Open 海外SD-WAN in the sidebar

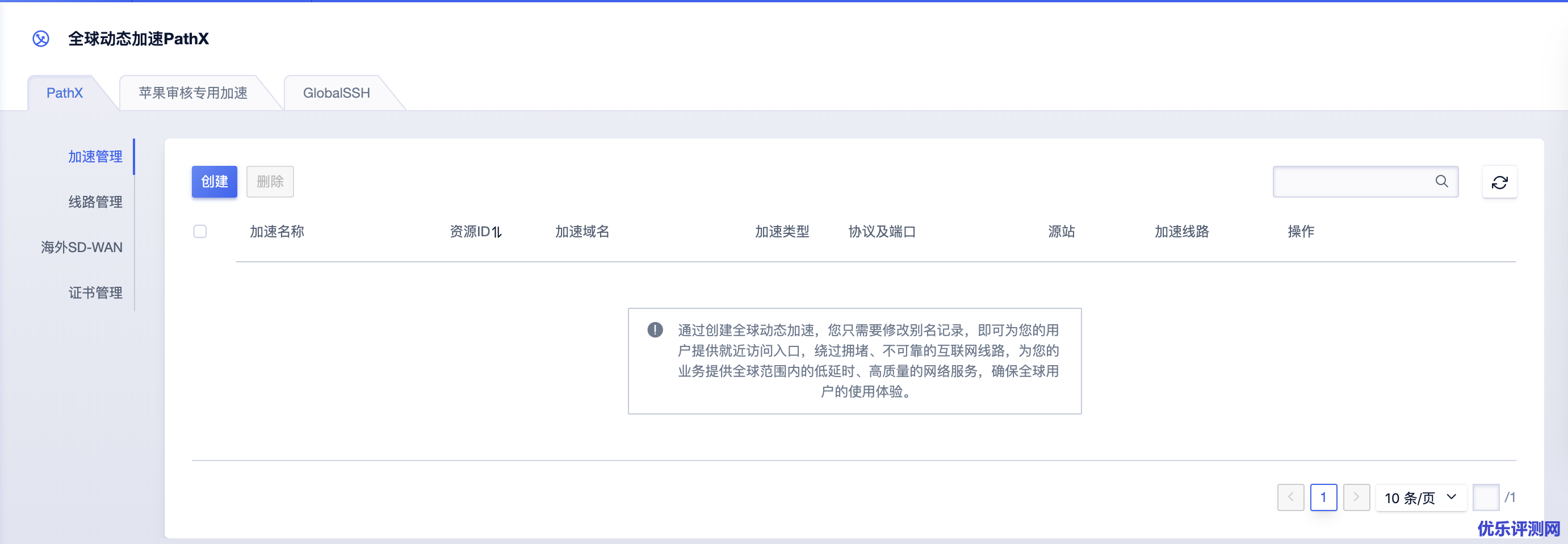click(82, 248)
